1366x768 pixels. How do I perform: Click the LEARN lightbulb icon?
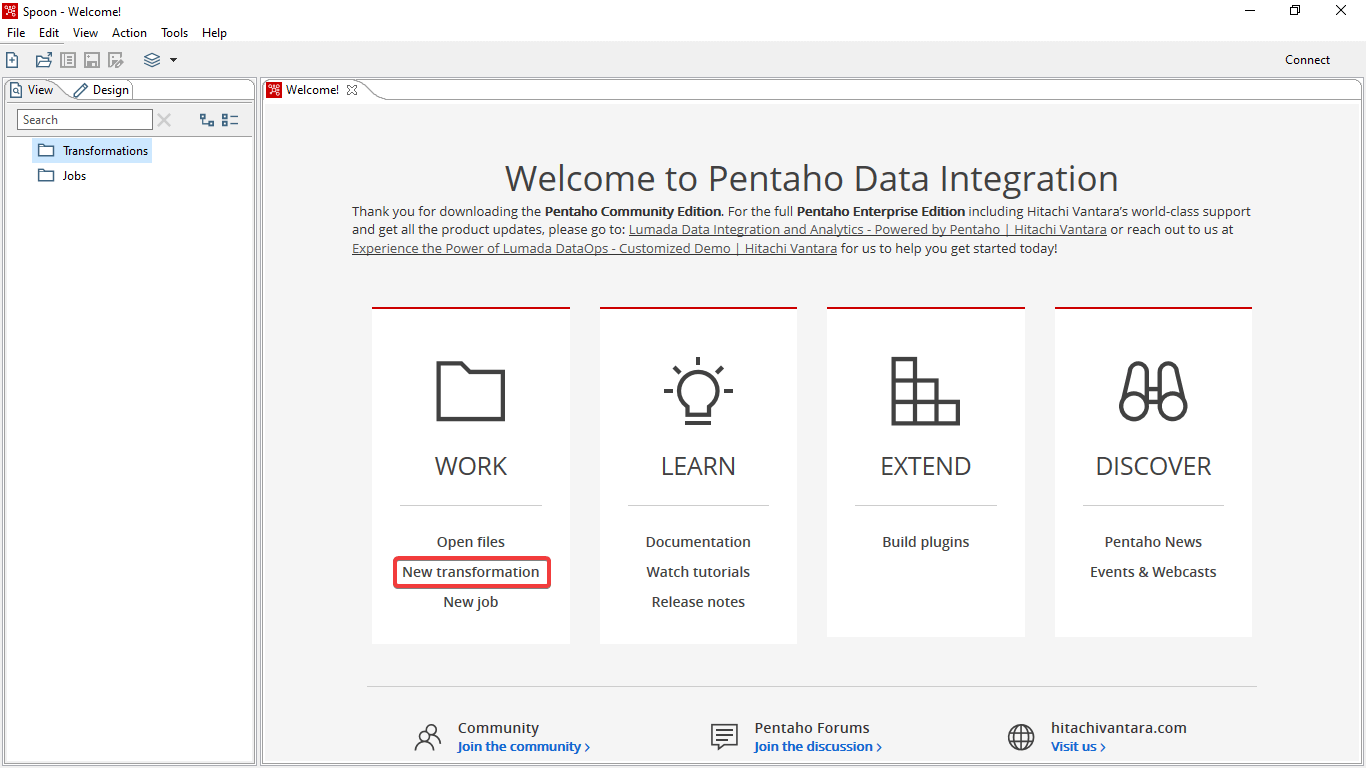[698, 391]
